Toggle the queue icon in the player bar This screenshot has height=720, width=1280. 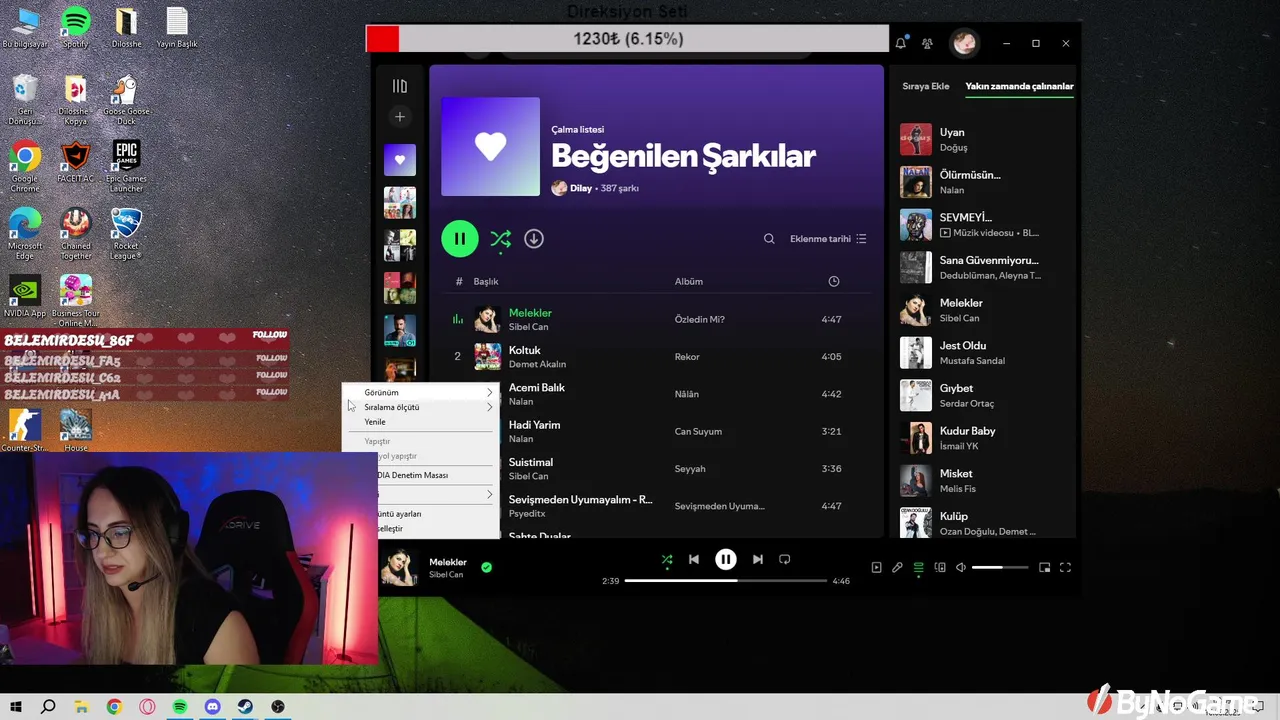point(918,568)
